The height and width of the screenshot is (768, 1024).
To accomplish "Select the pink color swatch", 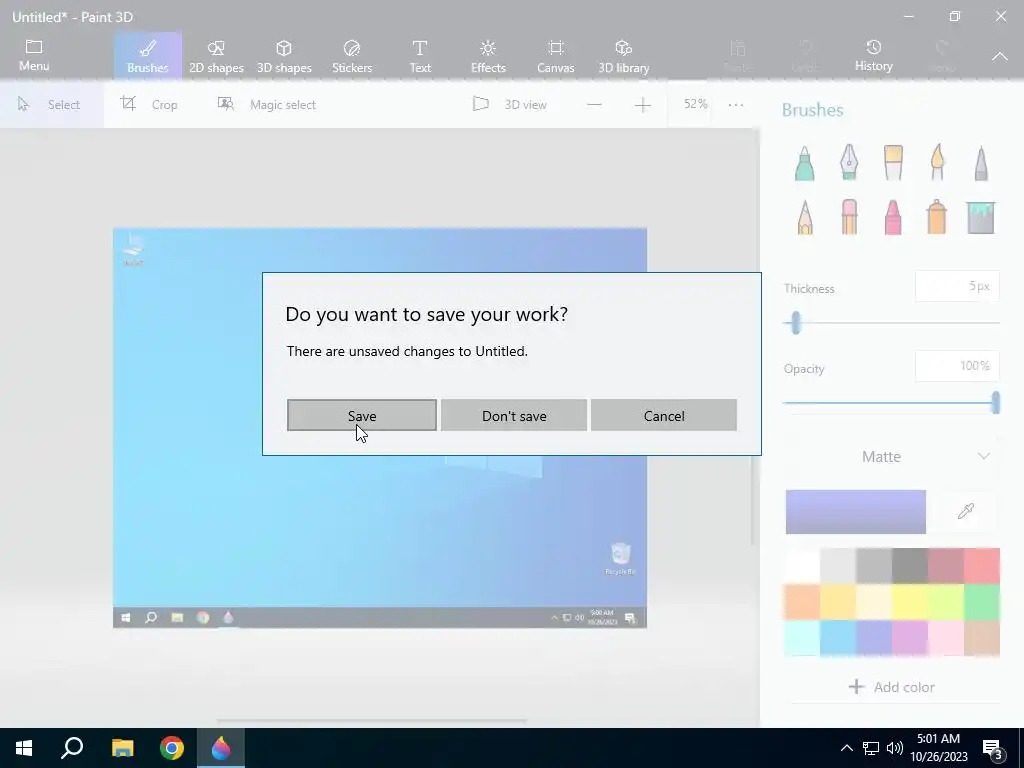I will [x=946, y=637].
